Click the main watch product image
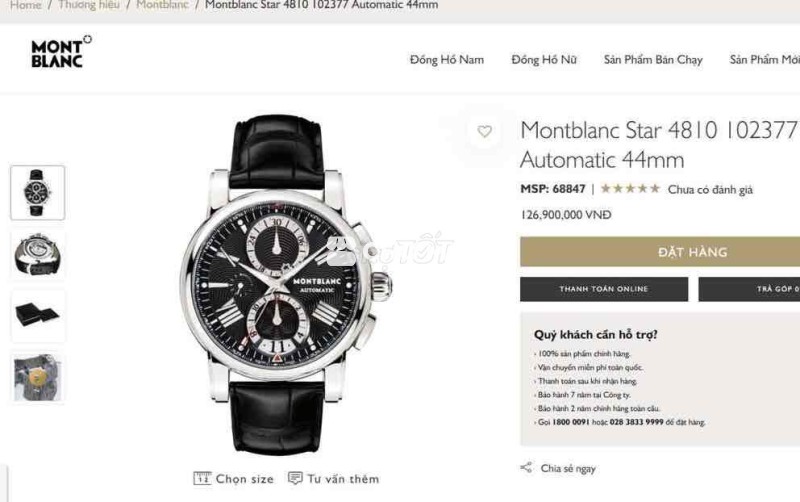 286,284
